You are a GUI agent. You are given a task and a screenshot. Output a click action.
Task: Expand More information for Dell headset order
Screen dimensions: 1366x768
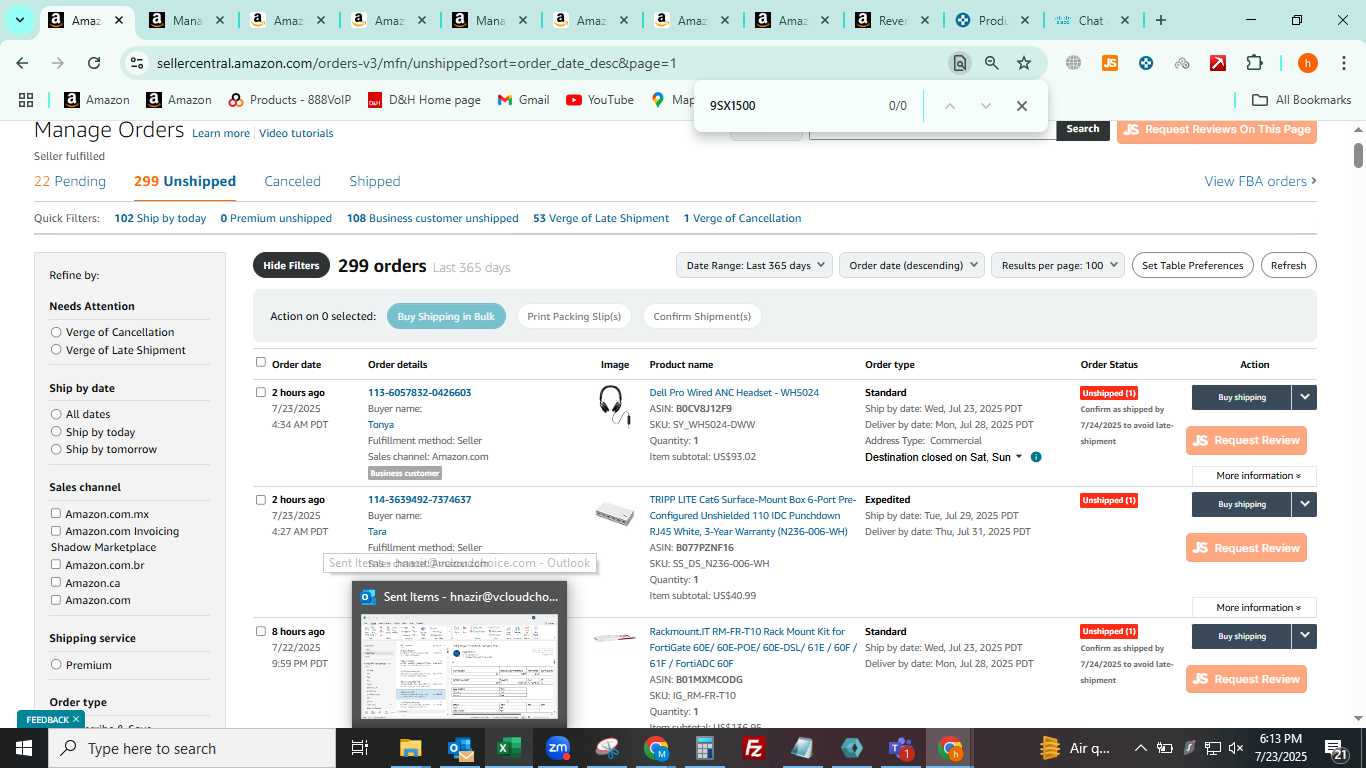coord(1254,476)
